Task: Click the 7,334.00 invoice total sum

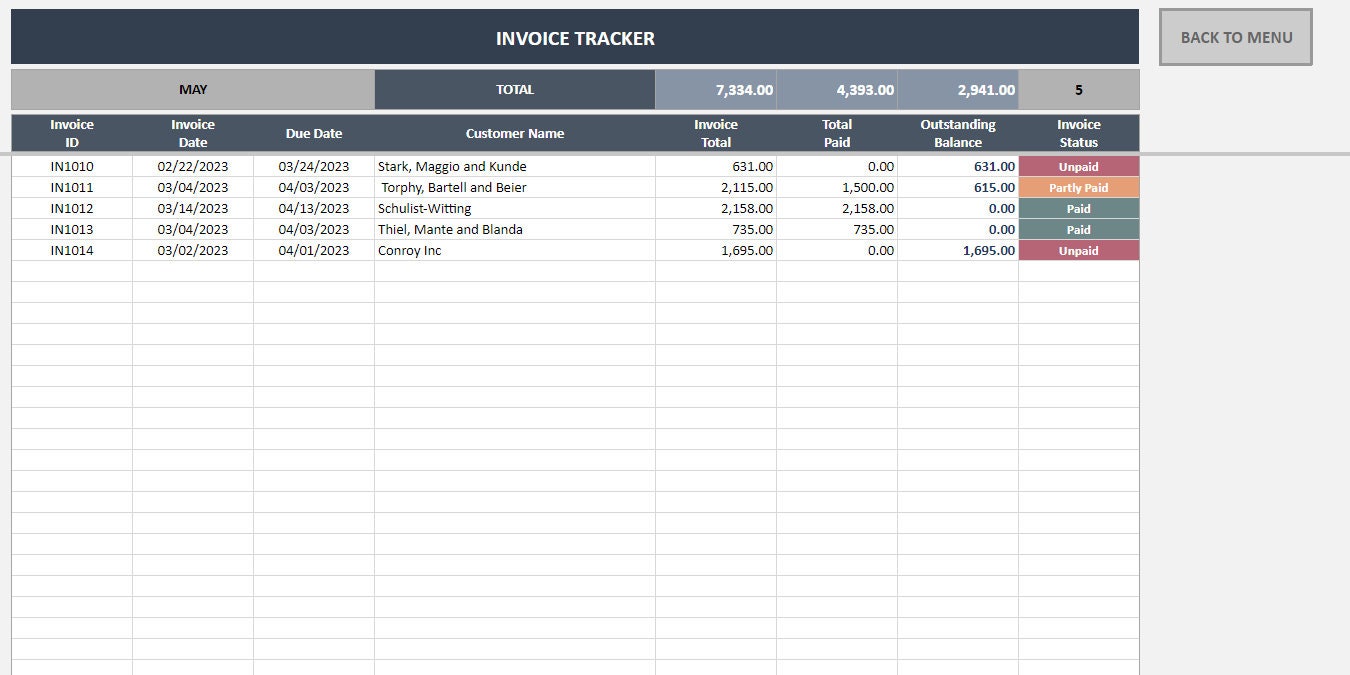Action: 715,89
